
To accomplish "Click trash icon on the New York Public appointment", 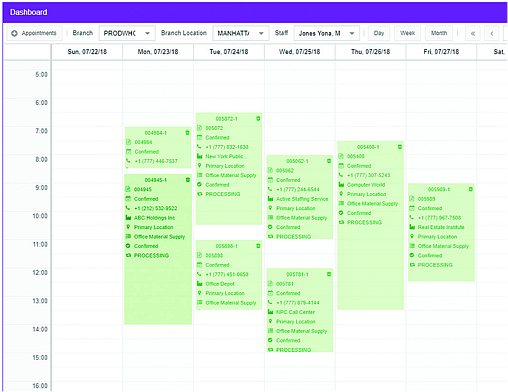I will pyautogui.click(x=258, y=118).
